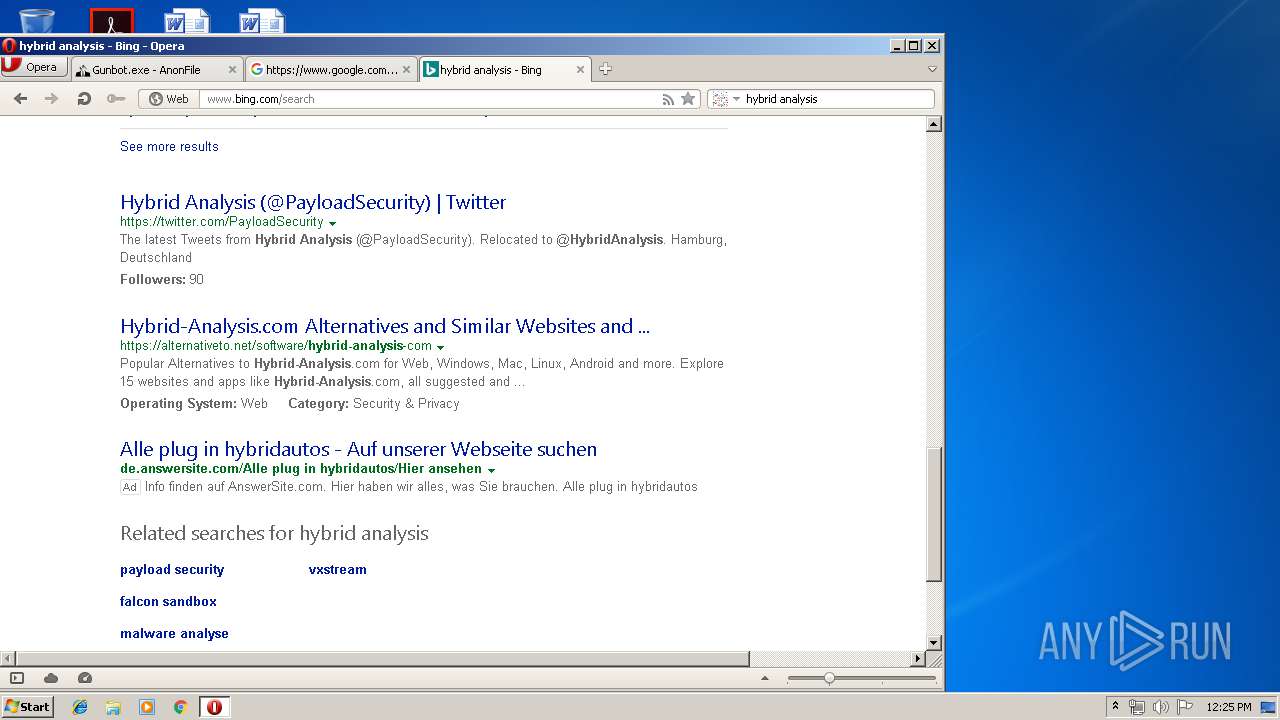Expand the de.answersite.com URL arrow
1280x720 pixels.
click(x=491, y=470)
